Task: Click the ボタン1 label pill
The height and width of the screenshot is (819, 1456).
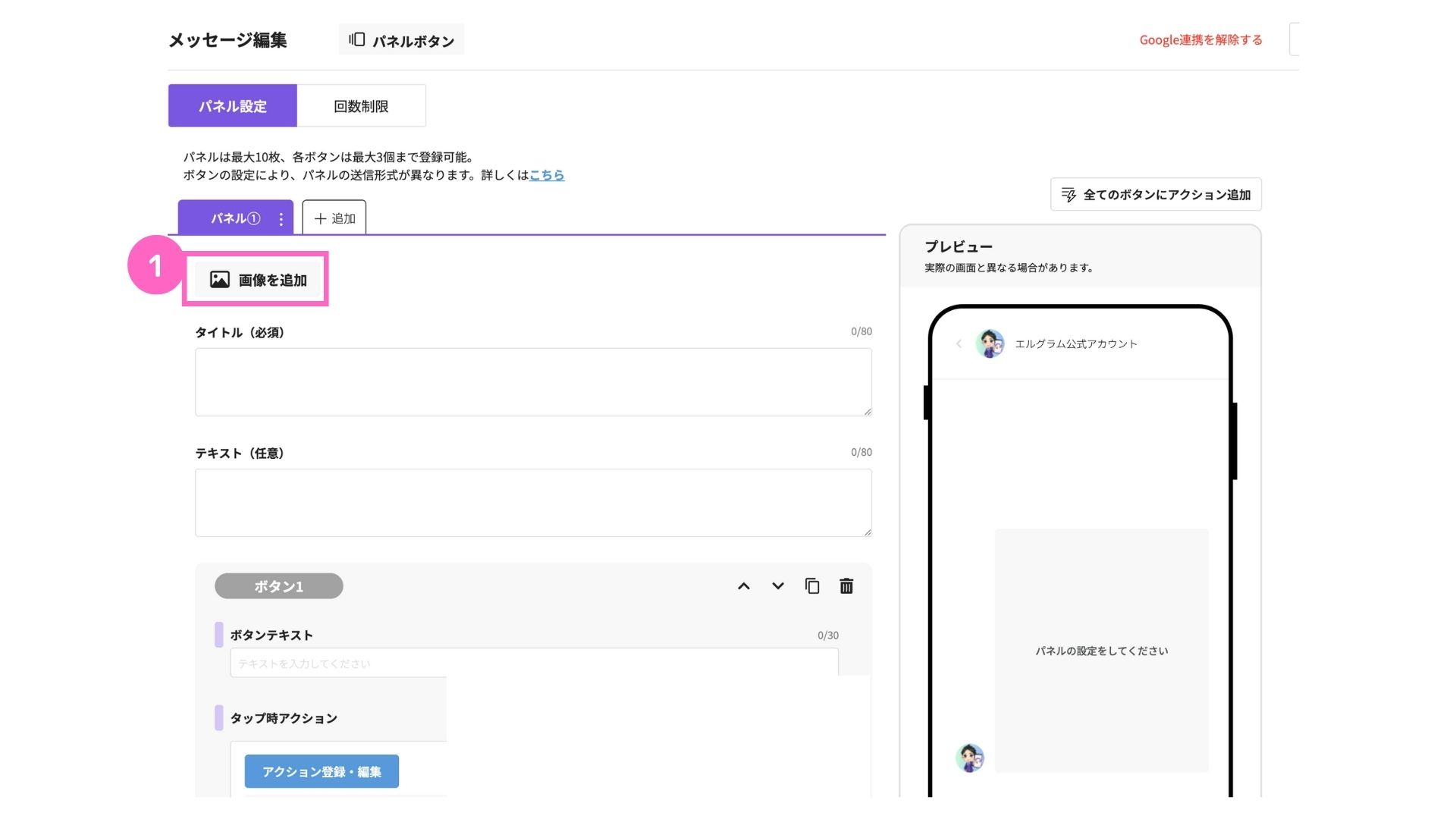Action: tap(279, 586)
